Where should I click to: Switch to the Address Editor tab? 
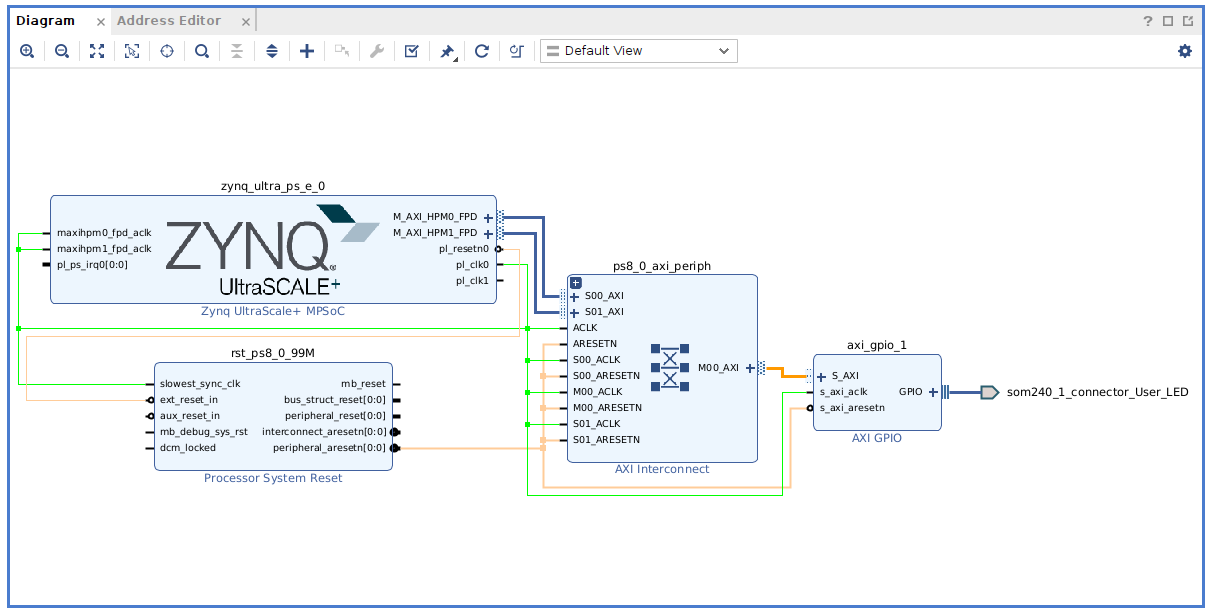coord(171,20)
